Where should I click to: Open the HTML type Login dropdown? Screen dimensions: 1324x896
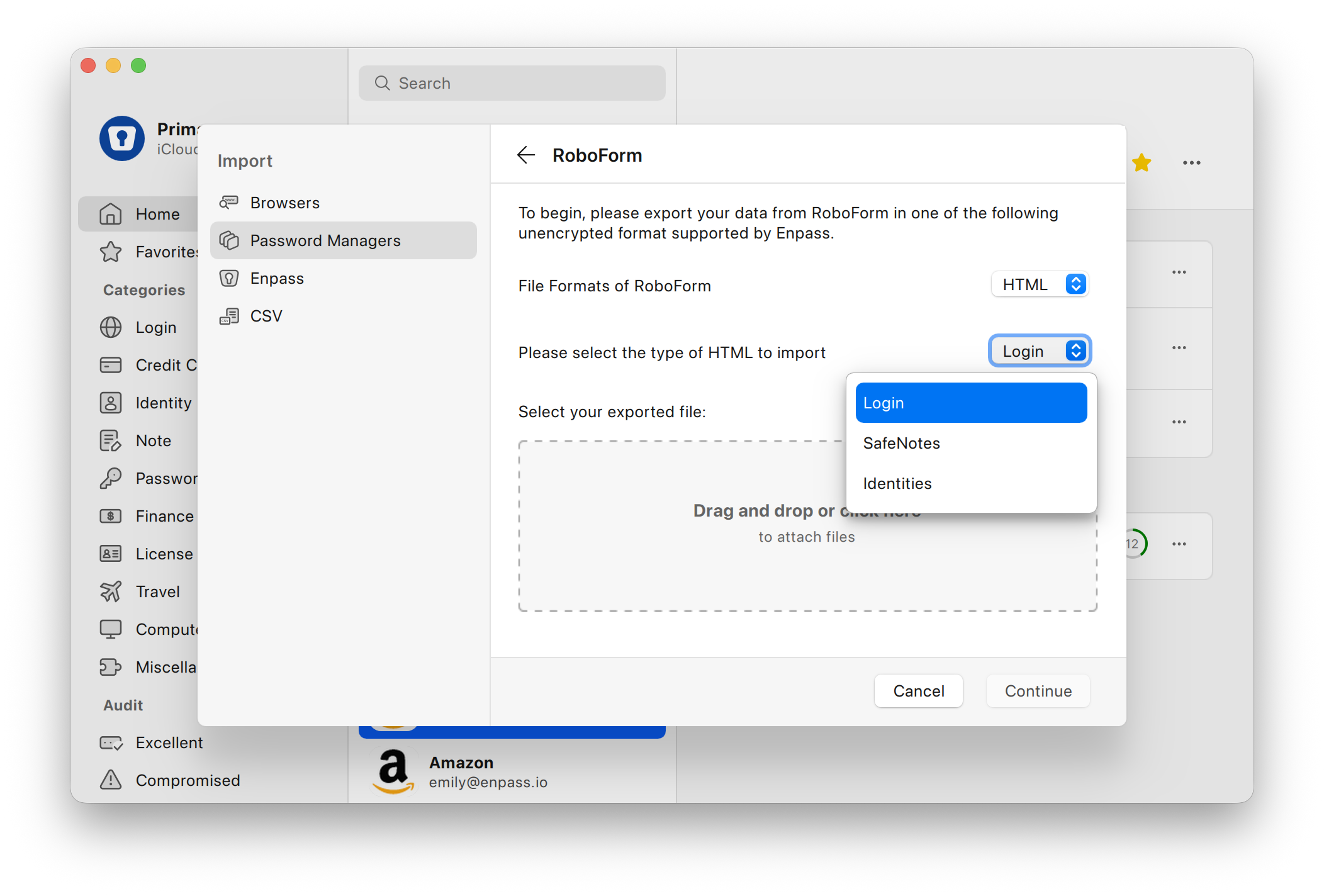[1041, 351]
